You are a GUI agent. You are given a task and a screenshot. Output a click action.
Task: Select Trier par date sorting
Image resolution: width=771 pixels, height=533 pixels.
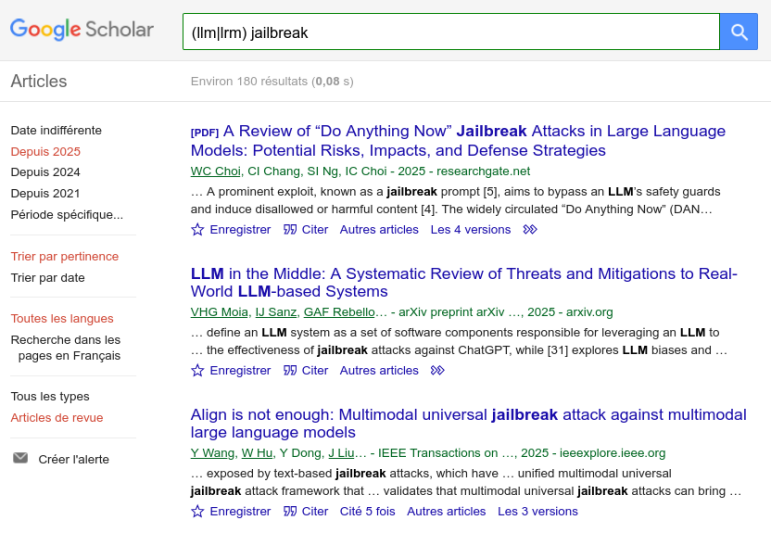47,278
